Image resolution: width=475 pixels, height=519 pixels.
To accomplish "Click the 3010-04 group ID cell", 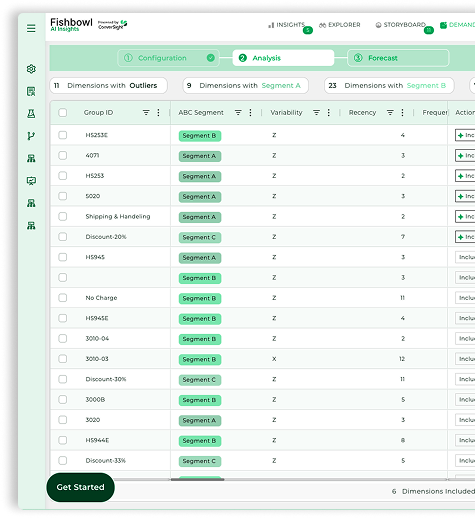I will point(97,338).
